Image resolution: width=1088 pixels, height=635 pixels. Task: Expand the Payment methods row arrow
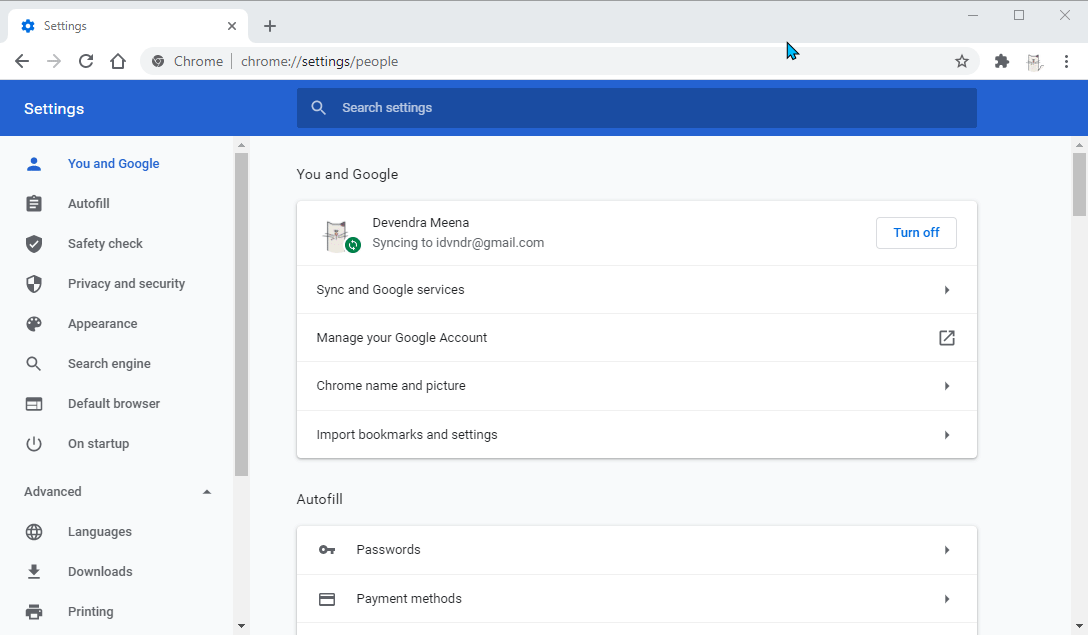946,599
